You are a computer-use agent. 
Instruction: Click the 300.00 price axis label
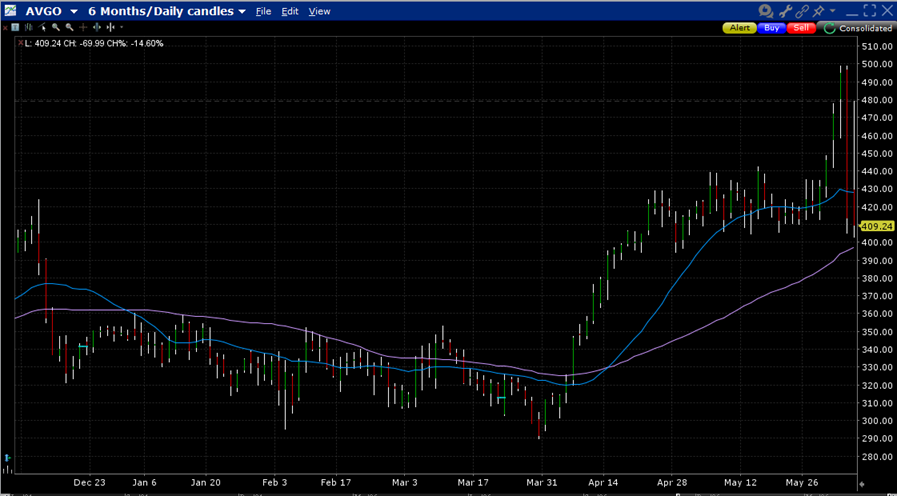tap(877, 420)
